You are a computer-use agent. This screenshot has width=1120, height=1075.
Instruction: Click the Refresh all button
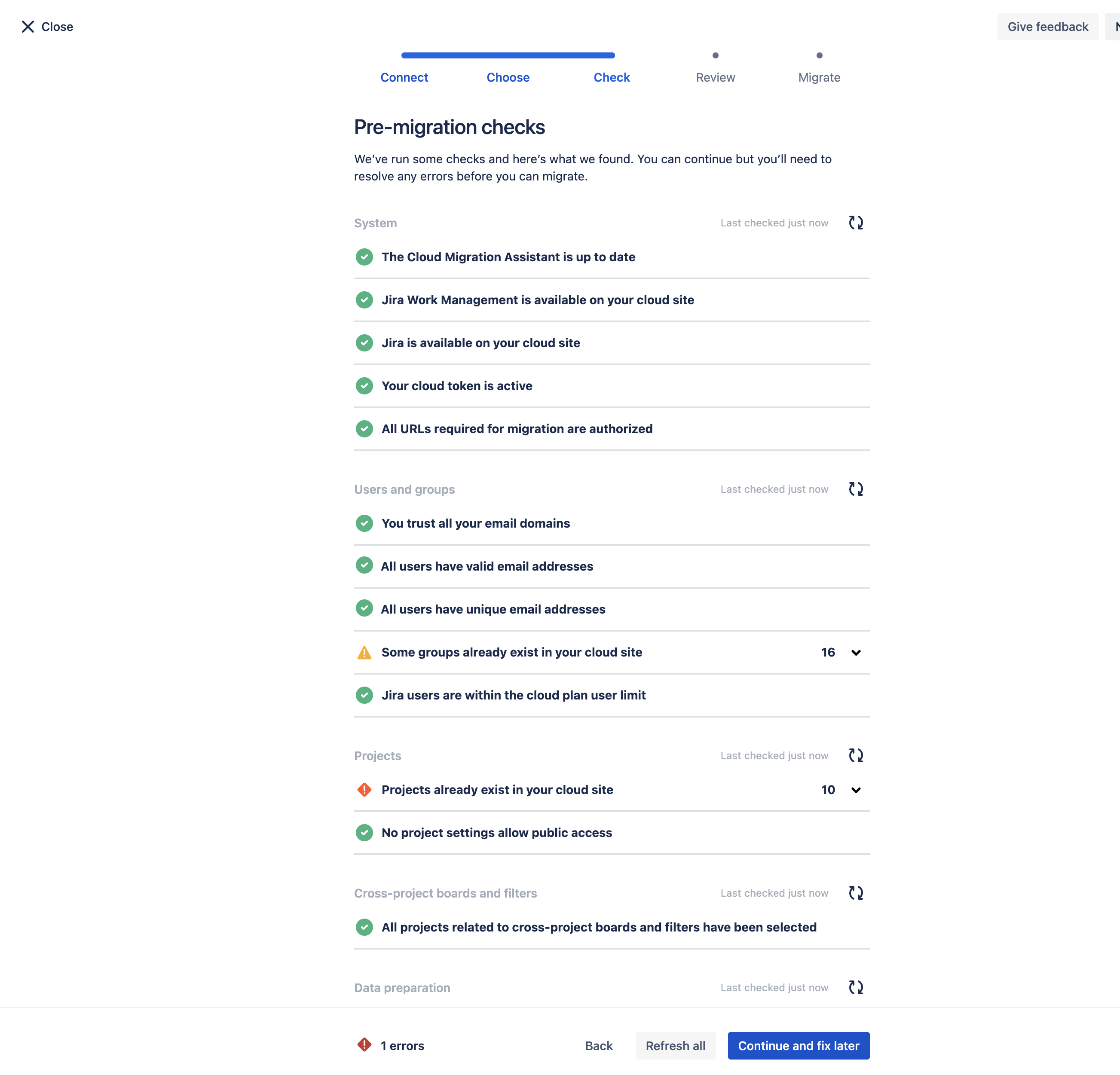click(675, 1045)
